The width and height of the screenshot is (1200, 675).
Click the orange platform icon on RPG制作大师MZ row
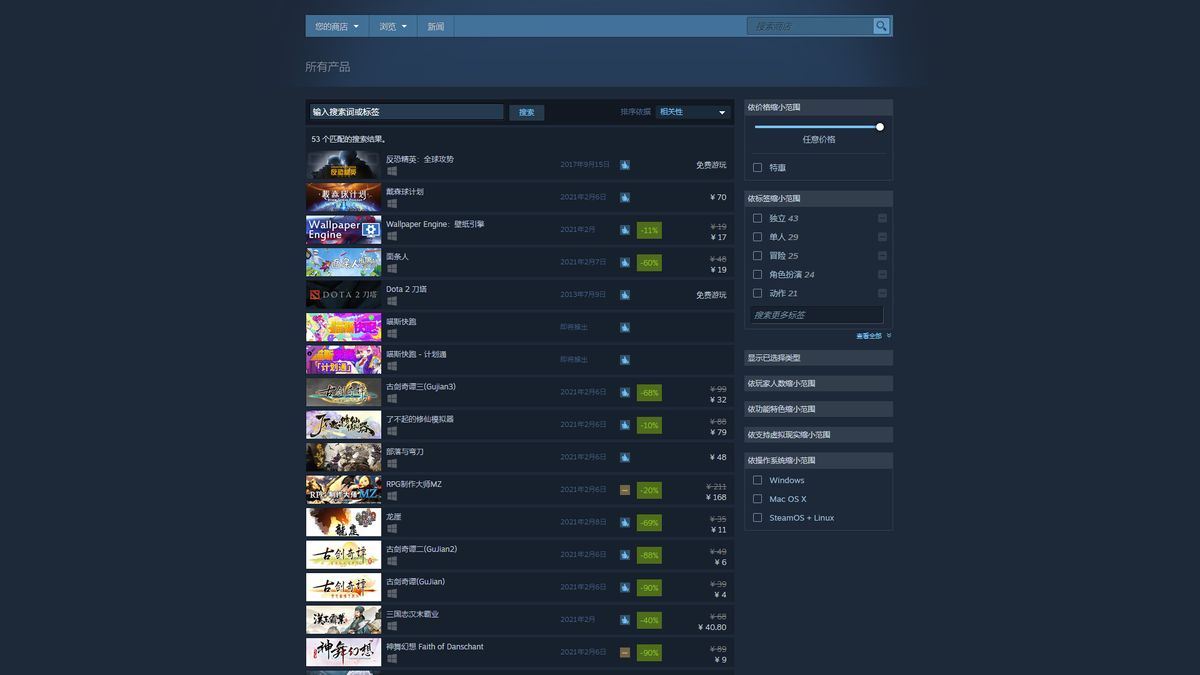[624, 489]
